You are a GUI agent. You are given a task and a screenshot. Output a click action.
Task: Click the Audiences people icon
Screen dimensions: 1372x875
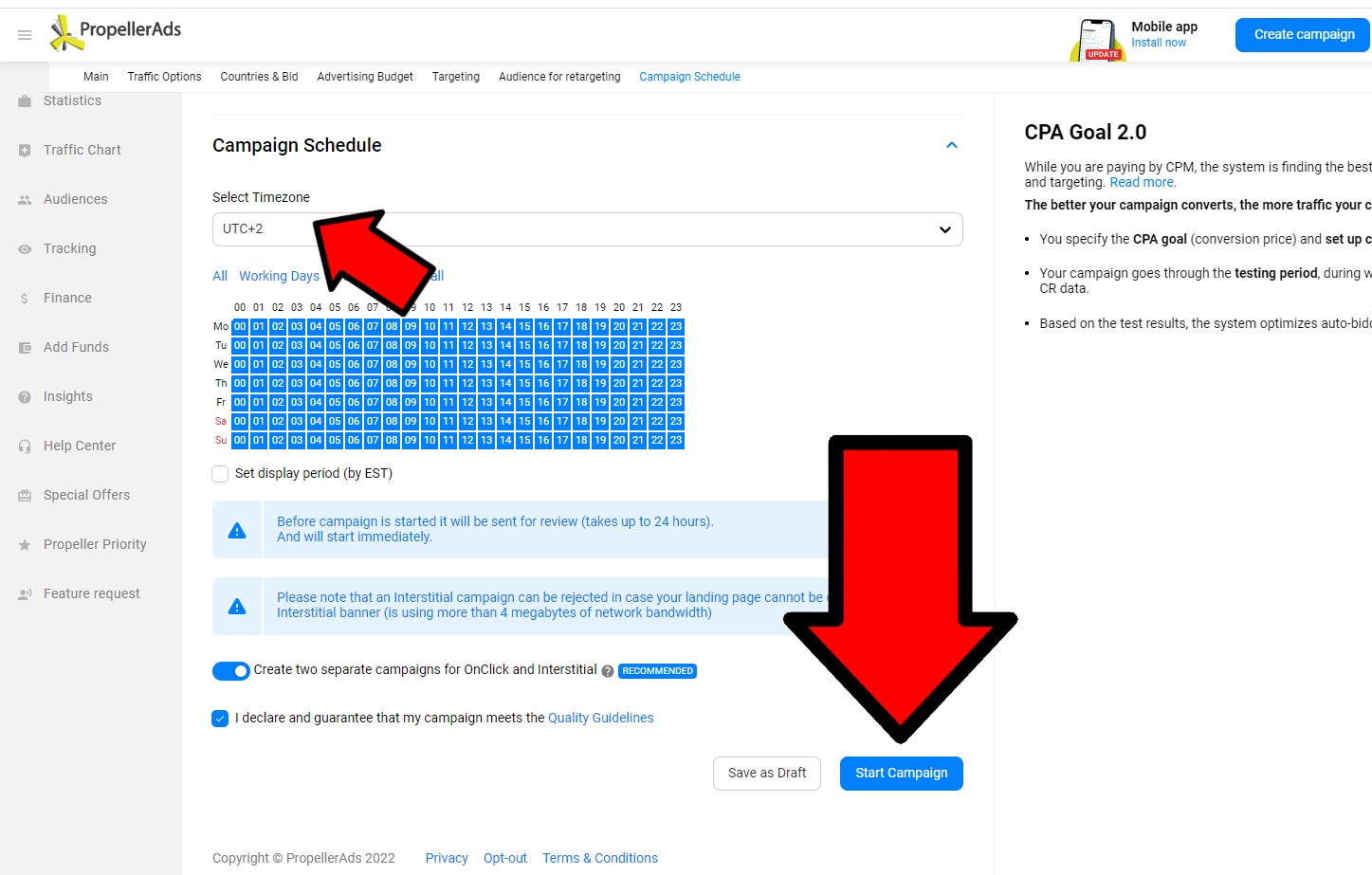point(25,199)
